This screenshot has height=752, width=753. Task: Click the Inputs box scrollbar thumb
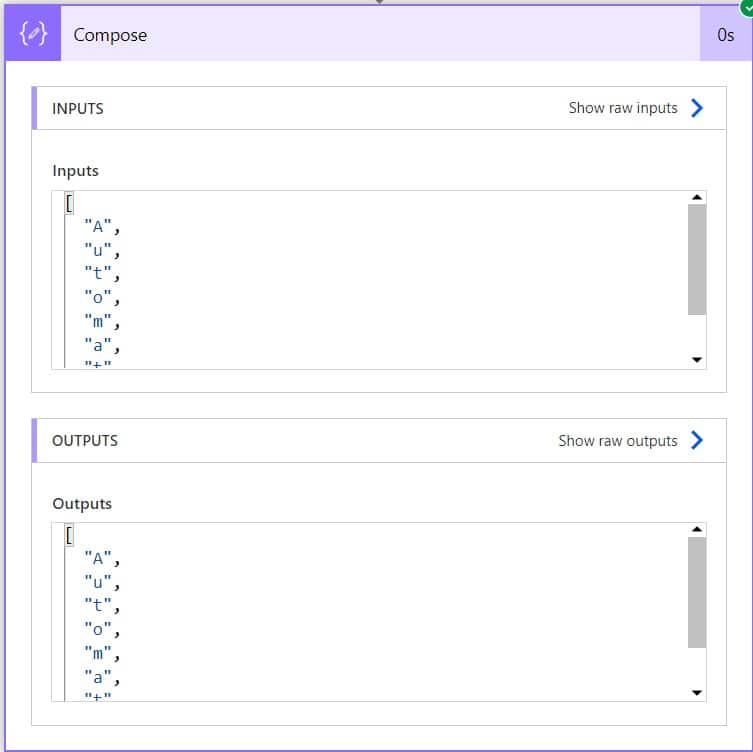[x=697, y=260]
